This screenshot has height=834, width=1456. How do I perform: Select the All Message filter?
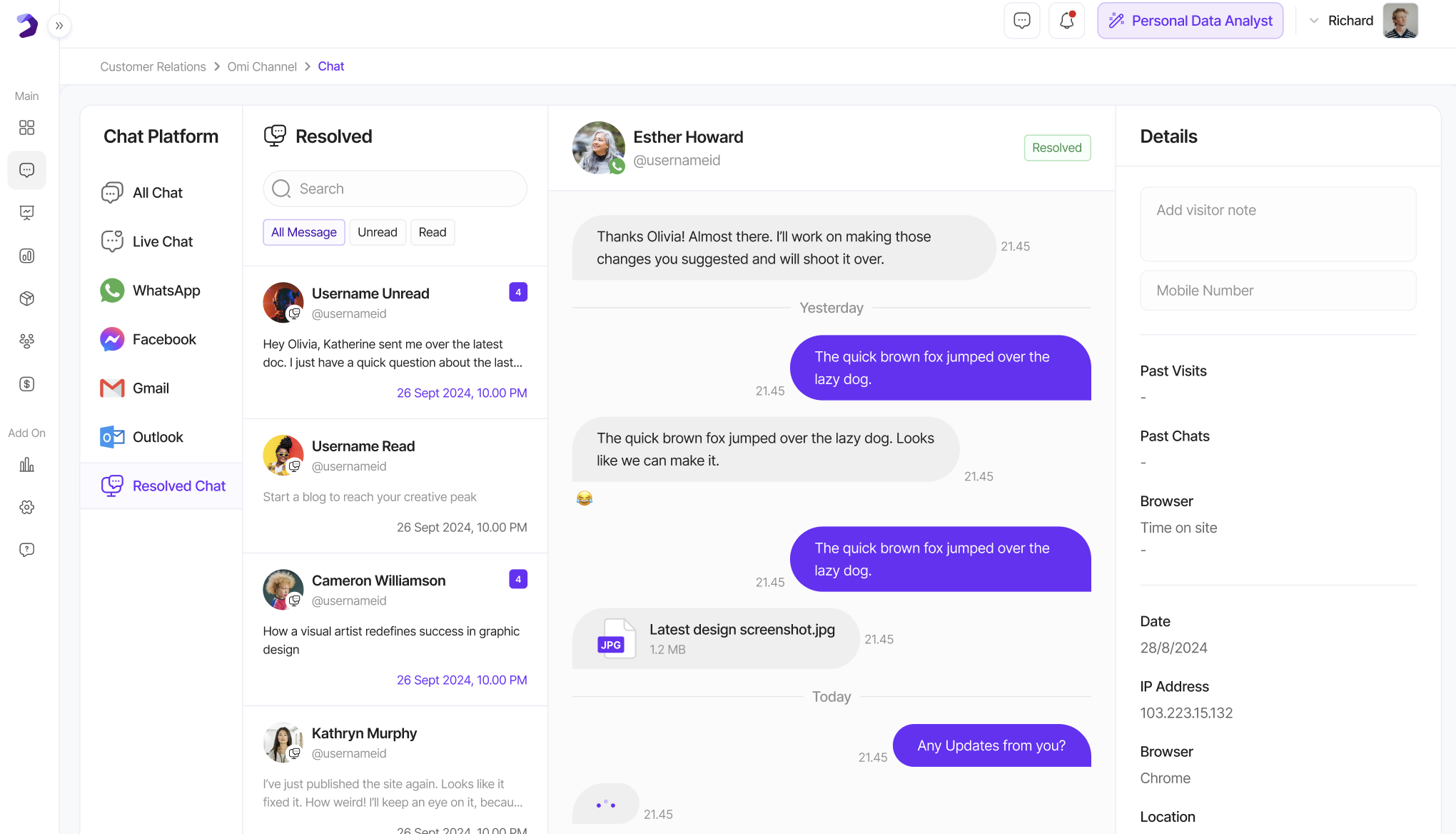coord(303,232)
